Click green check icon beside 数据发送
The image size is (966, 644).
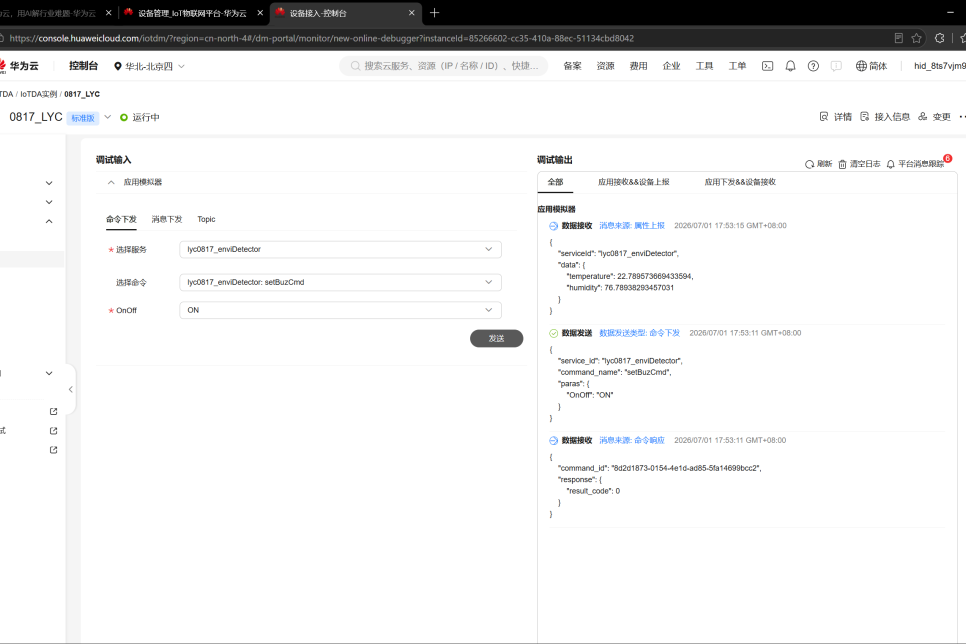[x=553, y=333]
